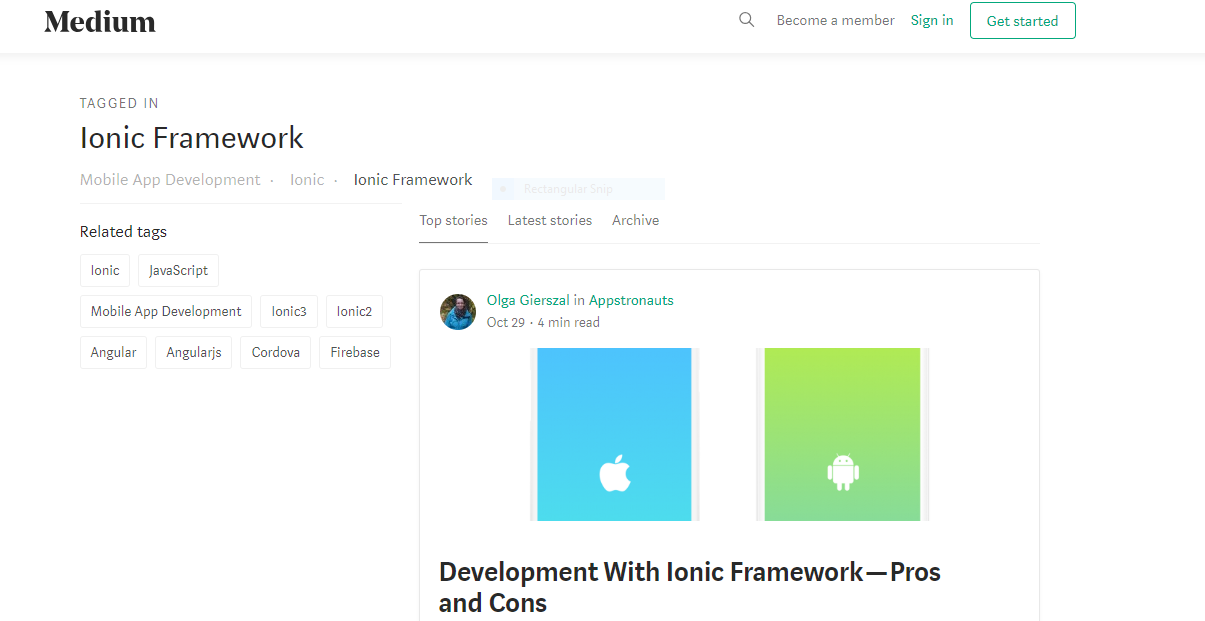Select the JavaScript related tag
Viewport: 1205px width, 621px height.
[178, 270]
